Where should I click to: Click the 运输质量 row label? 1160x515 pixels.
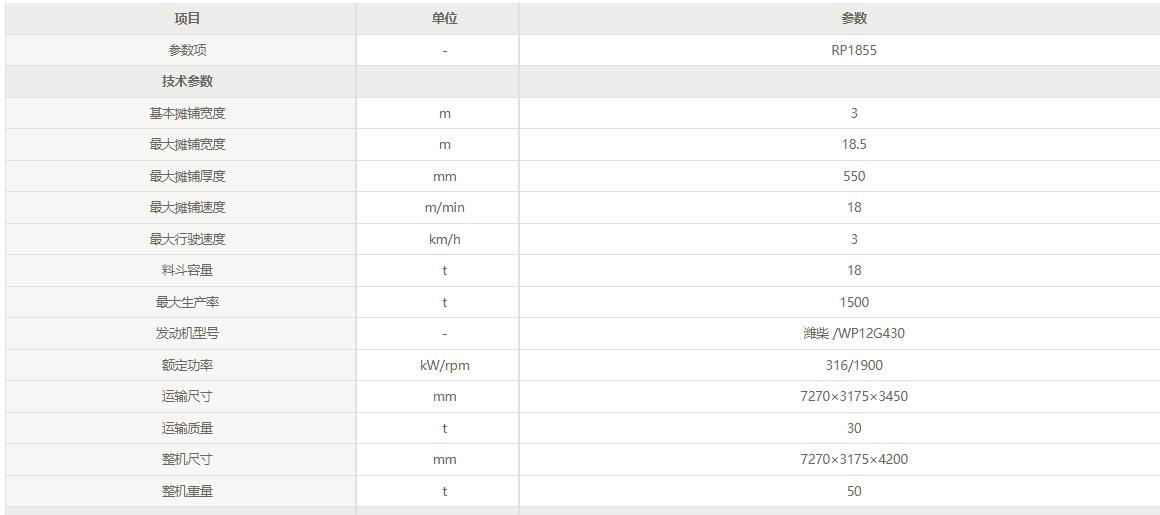click(187, 428)
